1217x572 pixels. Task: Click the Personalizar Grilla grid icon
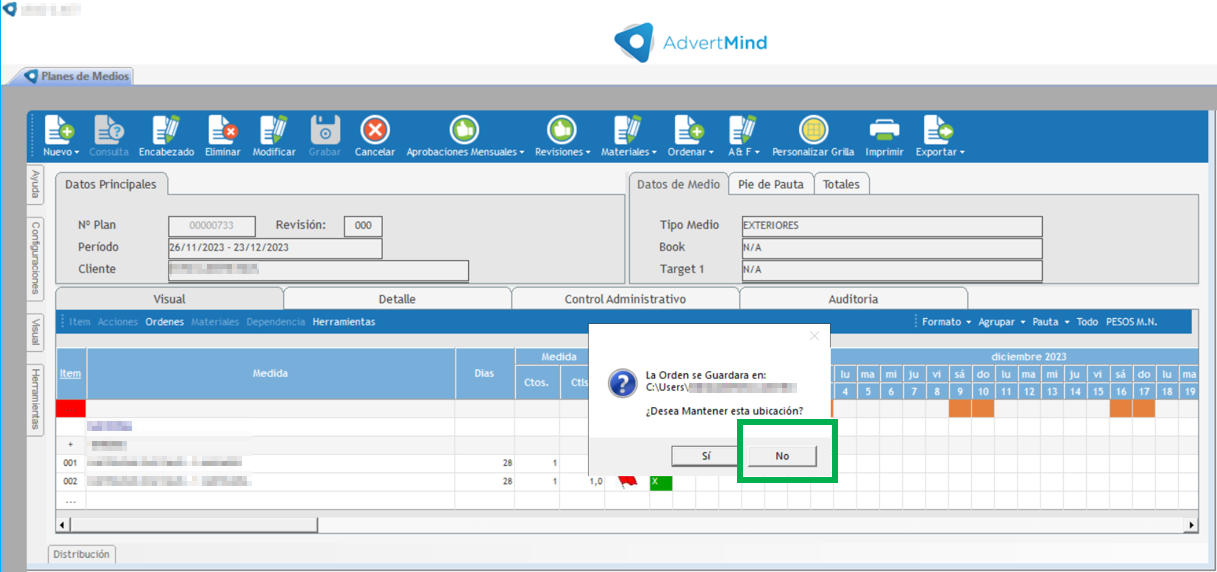[813, 130]
